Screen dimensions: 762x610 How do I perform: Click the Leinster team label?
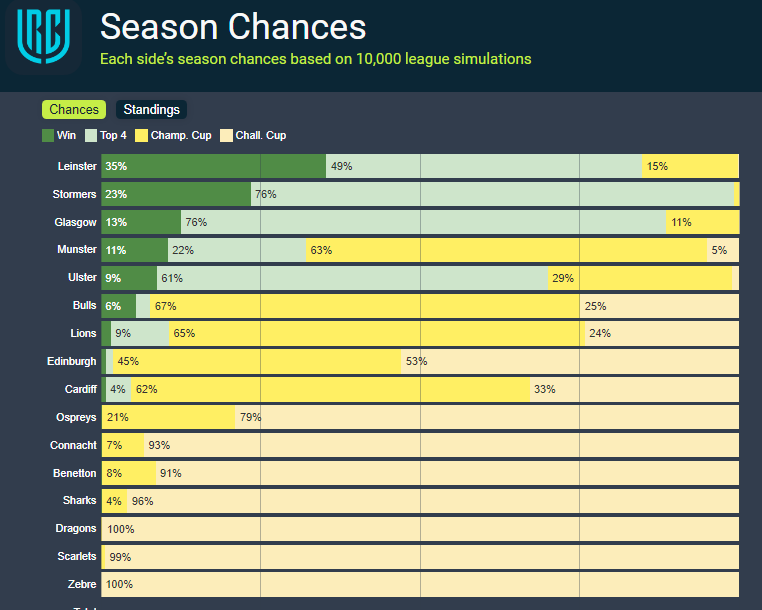(78, 166)
